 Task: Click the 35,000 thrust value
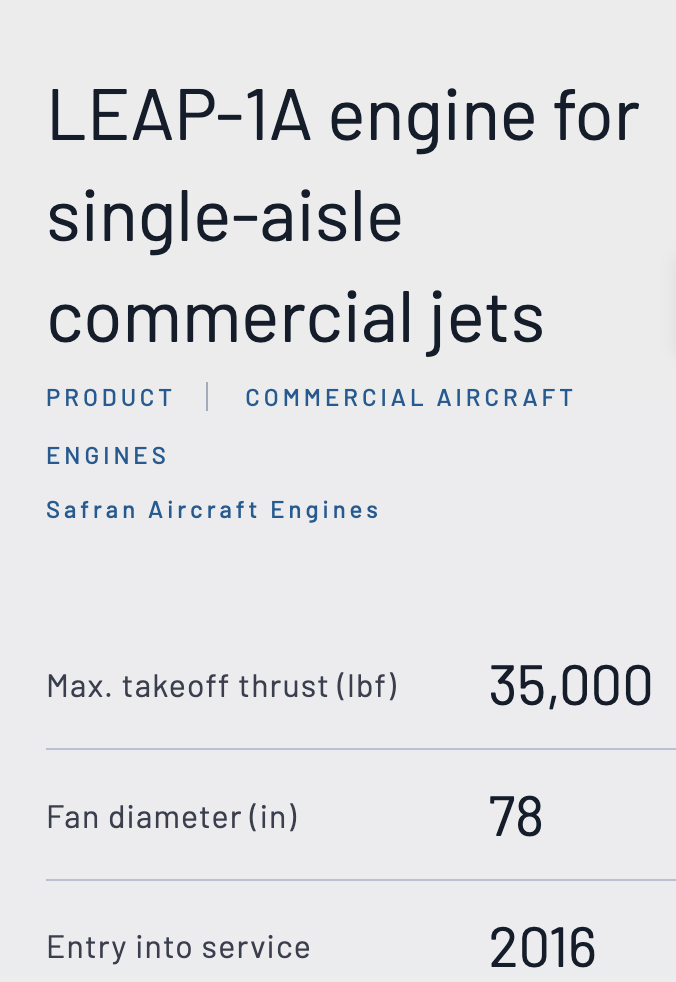pyautogui.click(x=570, y=686)
